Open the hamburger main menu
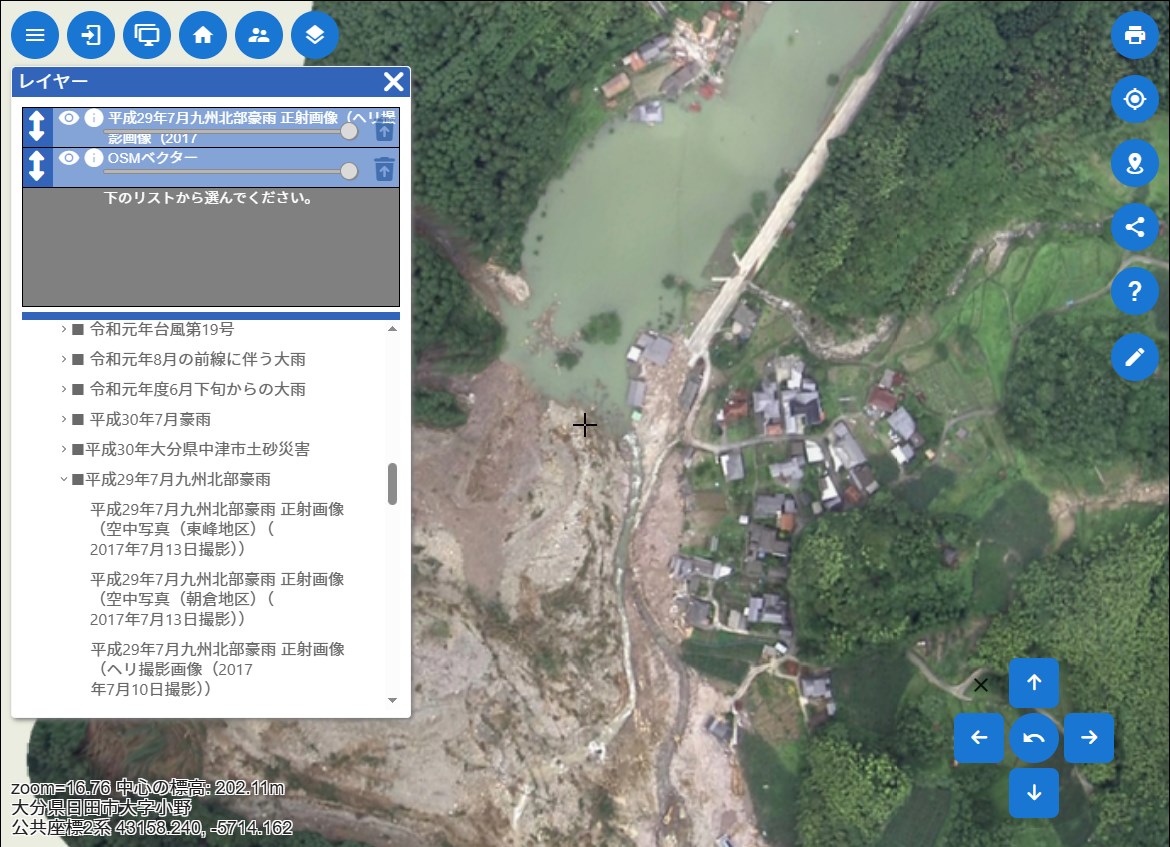The width and height of the screenshot is (1170, 847). [x=35, y=36]
